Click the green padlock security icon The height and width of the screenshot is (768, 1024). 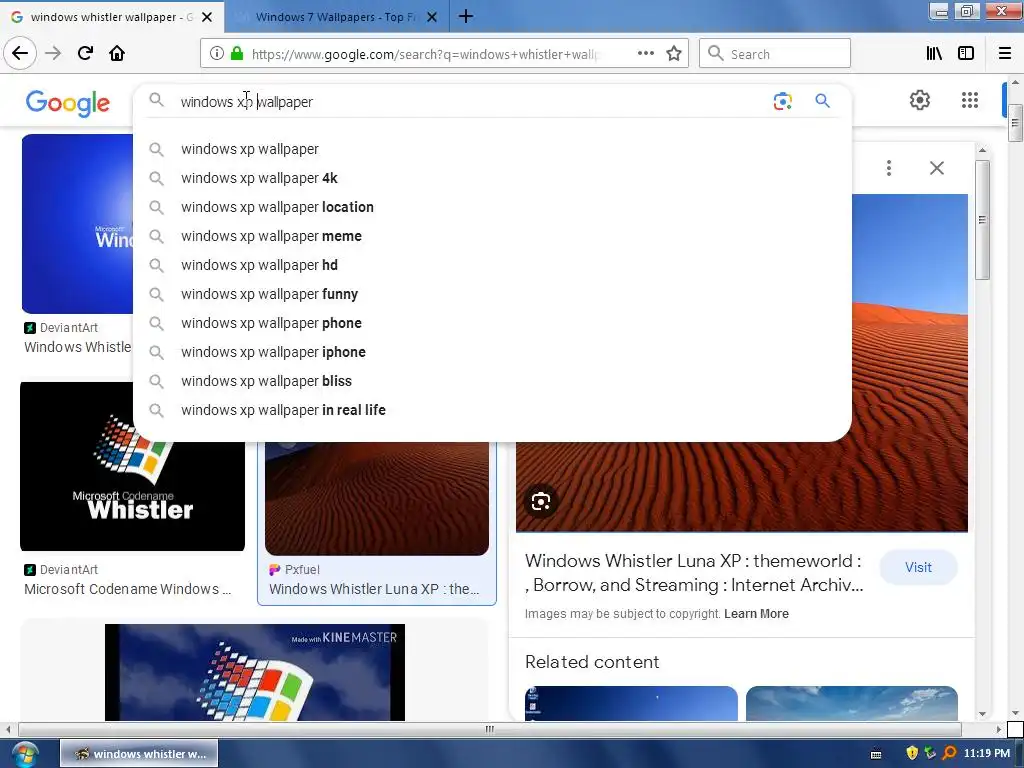pyautogui.click(x=237, y=54)
